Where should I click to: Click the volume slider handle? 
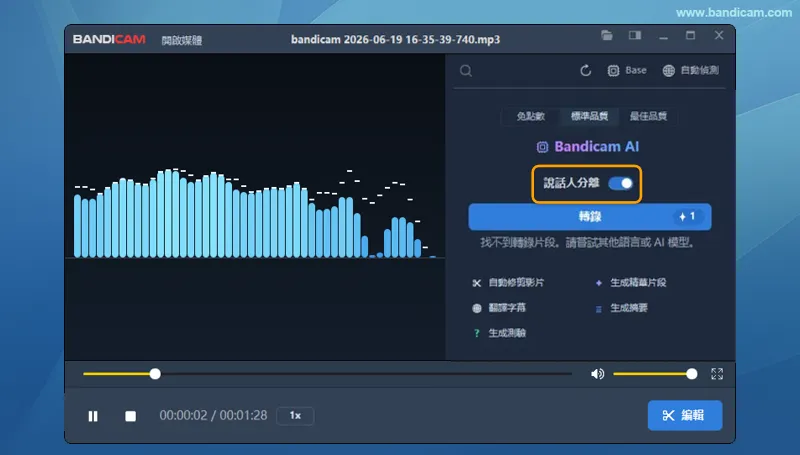tap(691, 374)
